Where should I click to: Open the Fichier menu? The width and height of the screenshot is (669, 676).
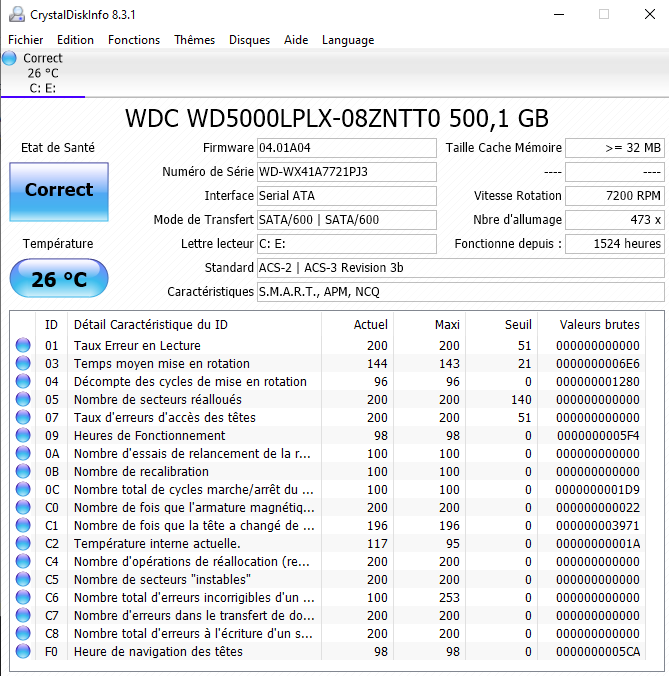(25, 40)
